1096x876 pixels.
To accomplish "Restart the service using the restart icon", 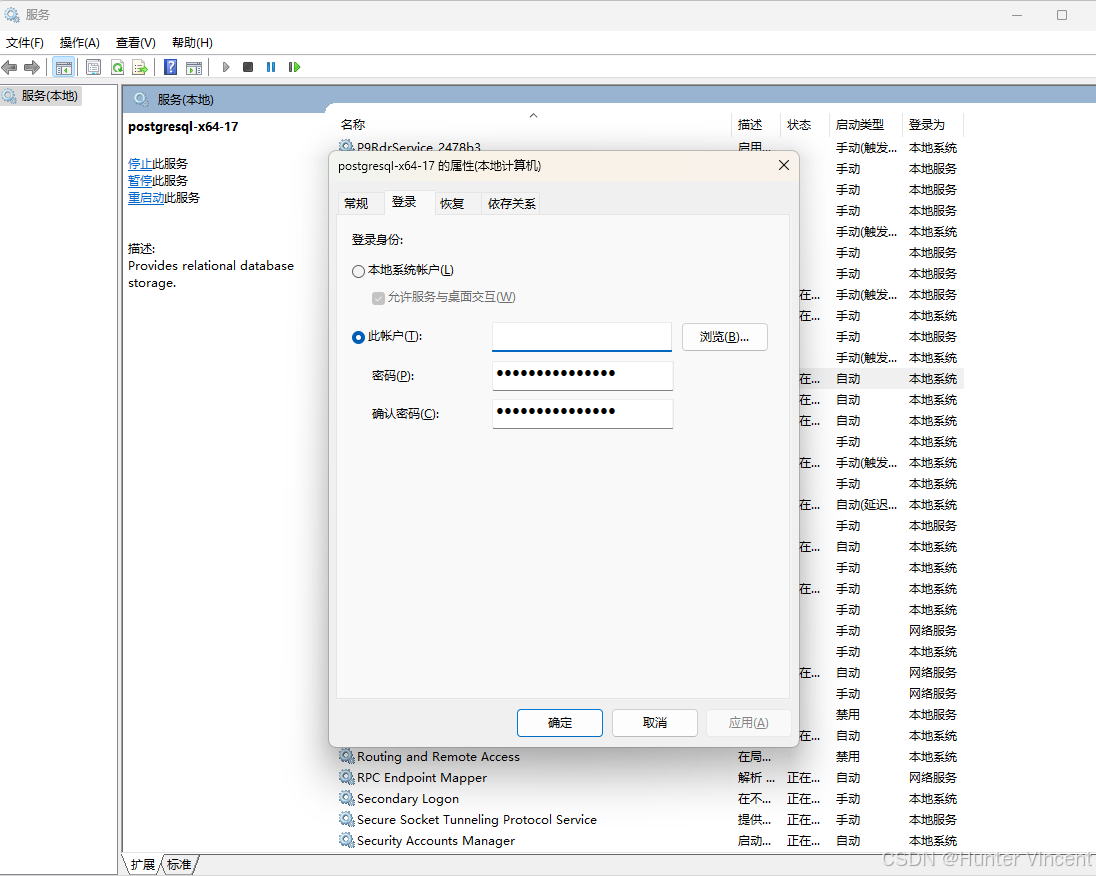I will [x=294, y=67].
